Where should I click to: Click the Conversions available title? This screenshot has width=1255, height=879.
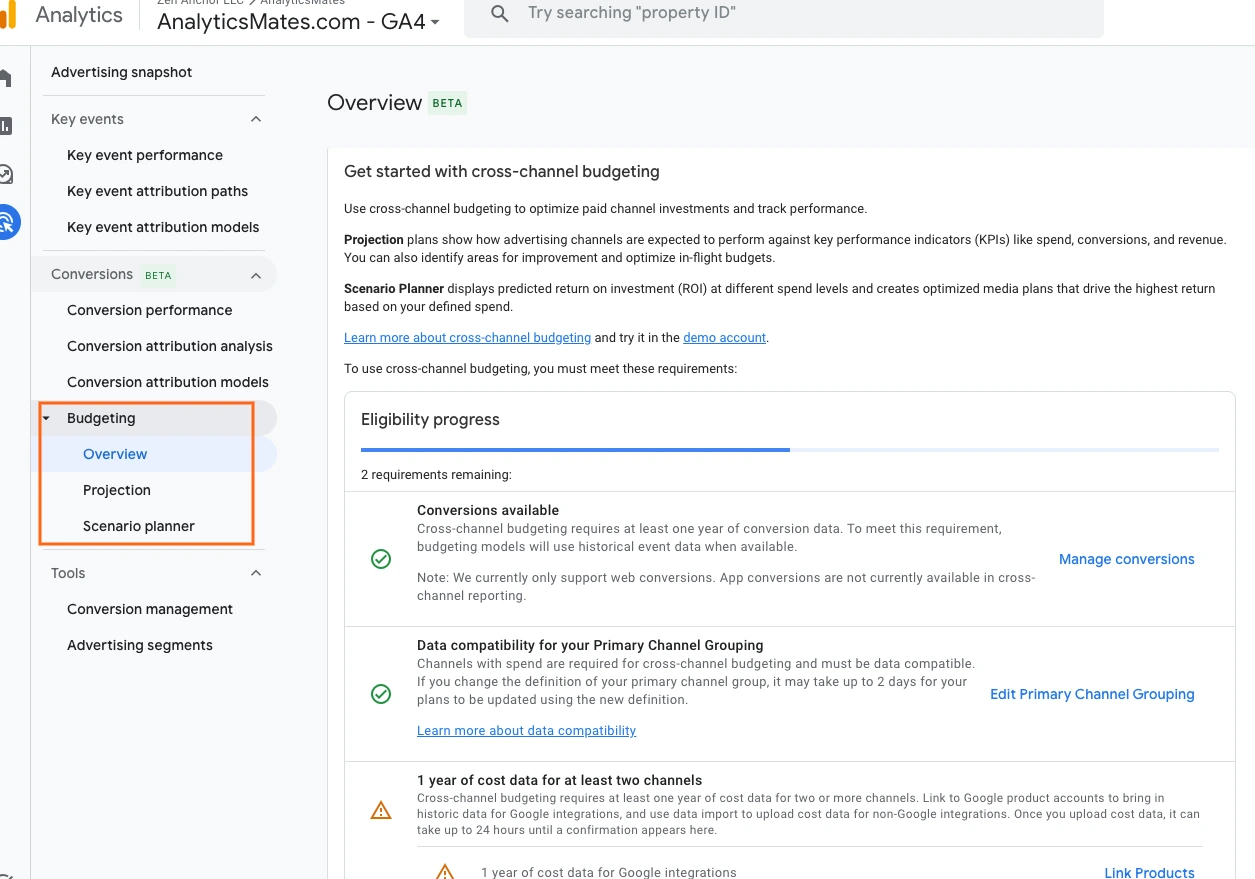488,510
